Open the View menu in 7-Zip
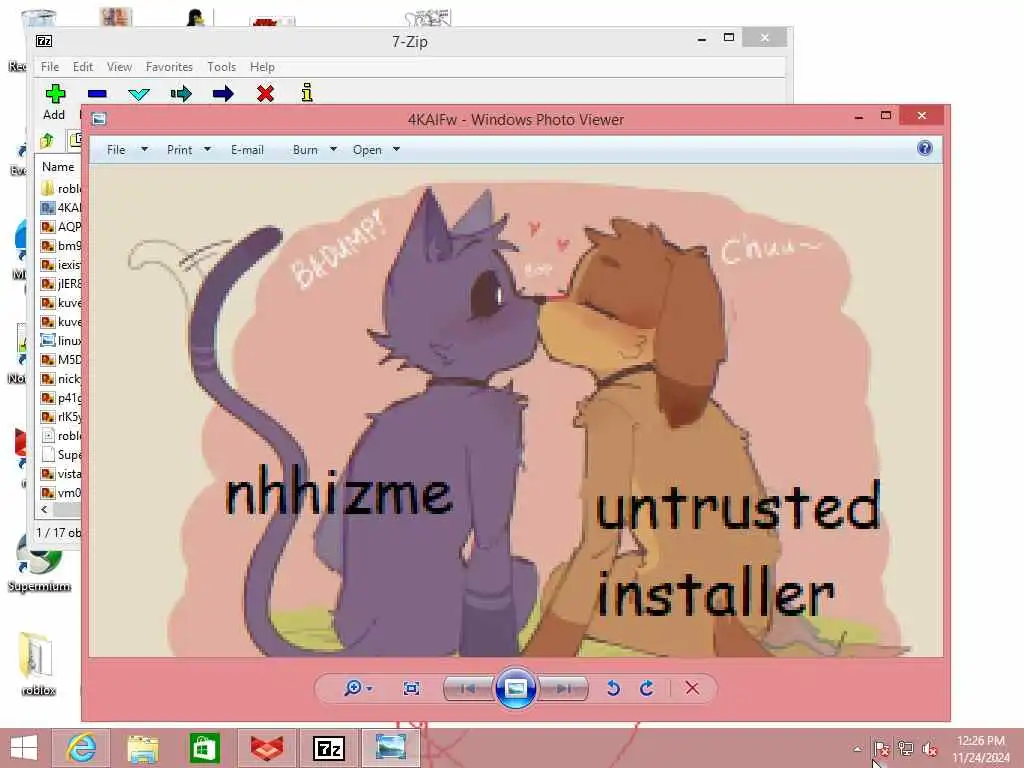1024x768 pixels. coord(120,67)
